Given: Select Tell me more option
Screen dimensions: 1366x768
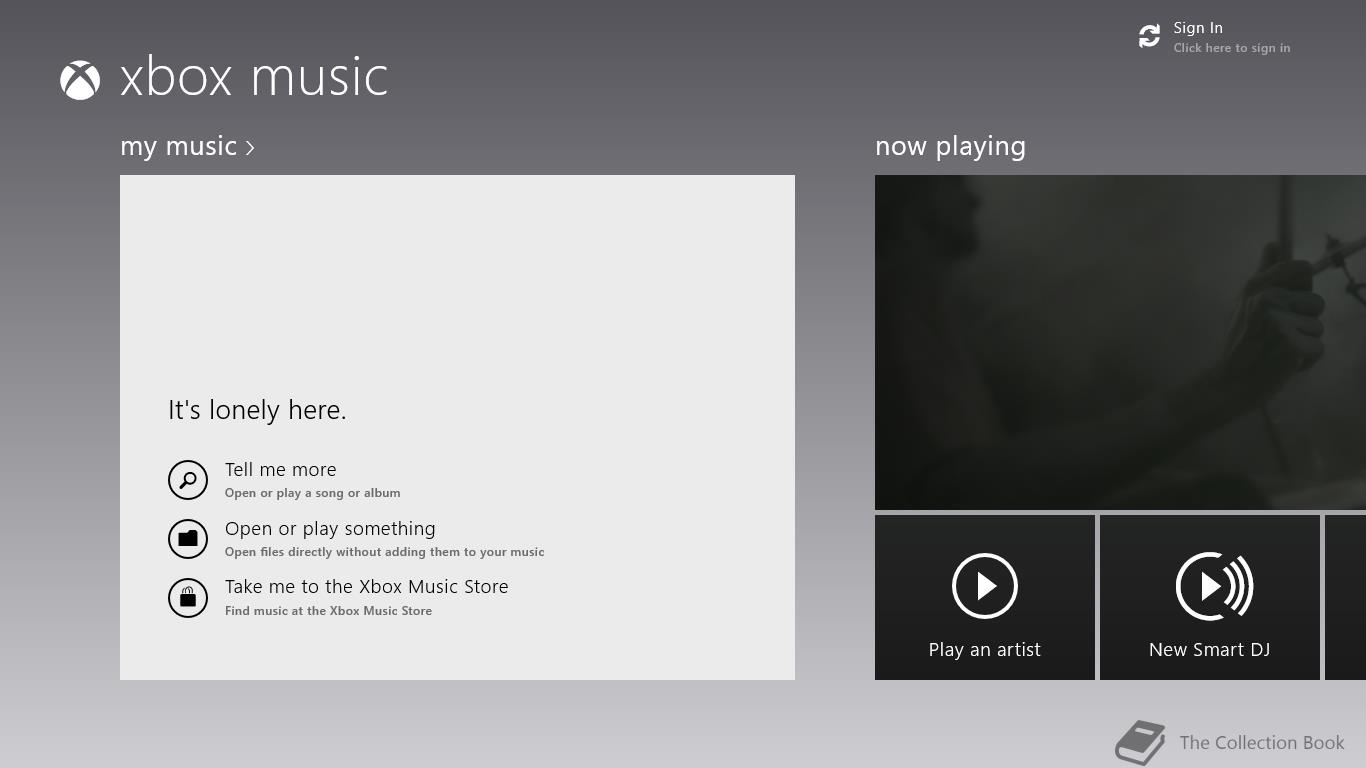Looking at the screenshot, I should (281, 470).
